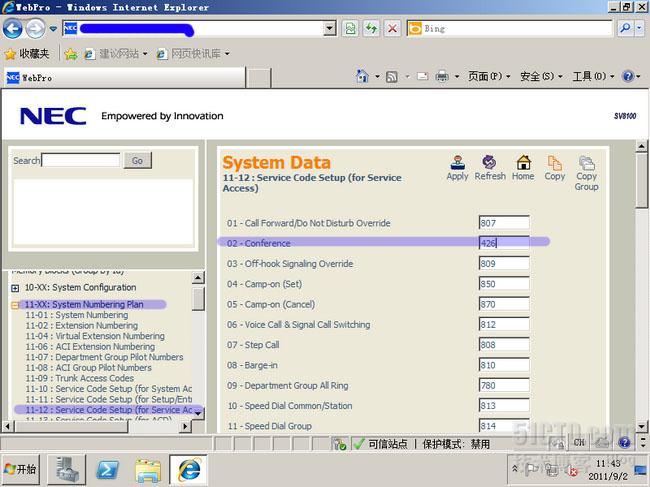Click the Copy Group icon
This screenshot has width=650, height=487.
[x=586, y=163]
